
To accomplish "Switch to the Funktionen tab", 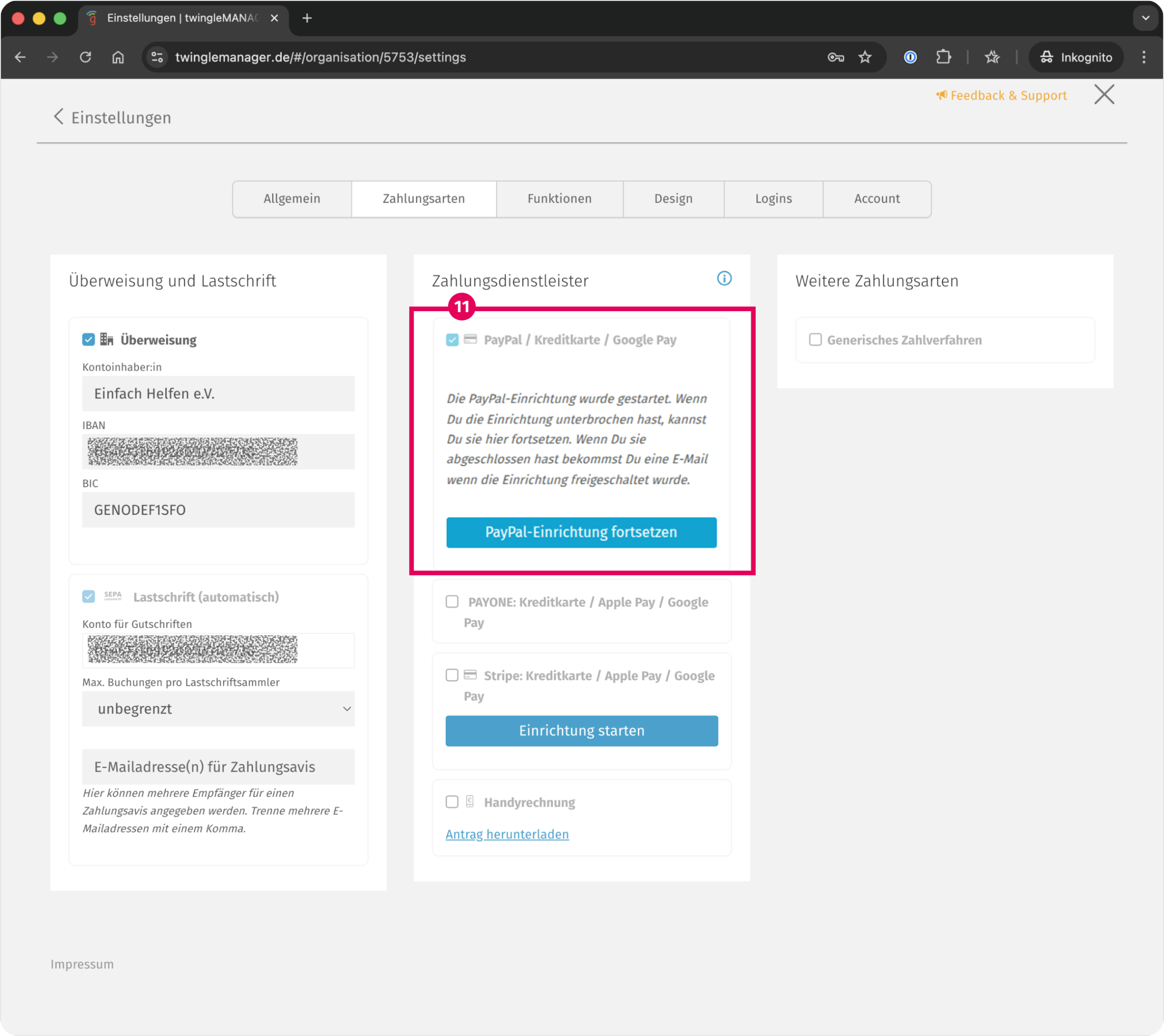I will [559, 199].
